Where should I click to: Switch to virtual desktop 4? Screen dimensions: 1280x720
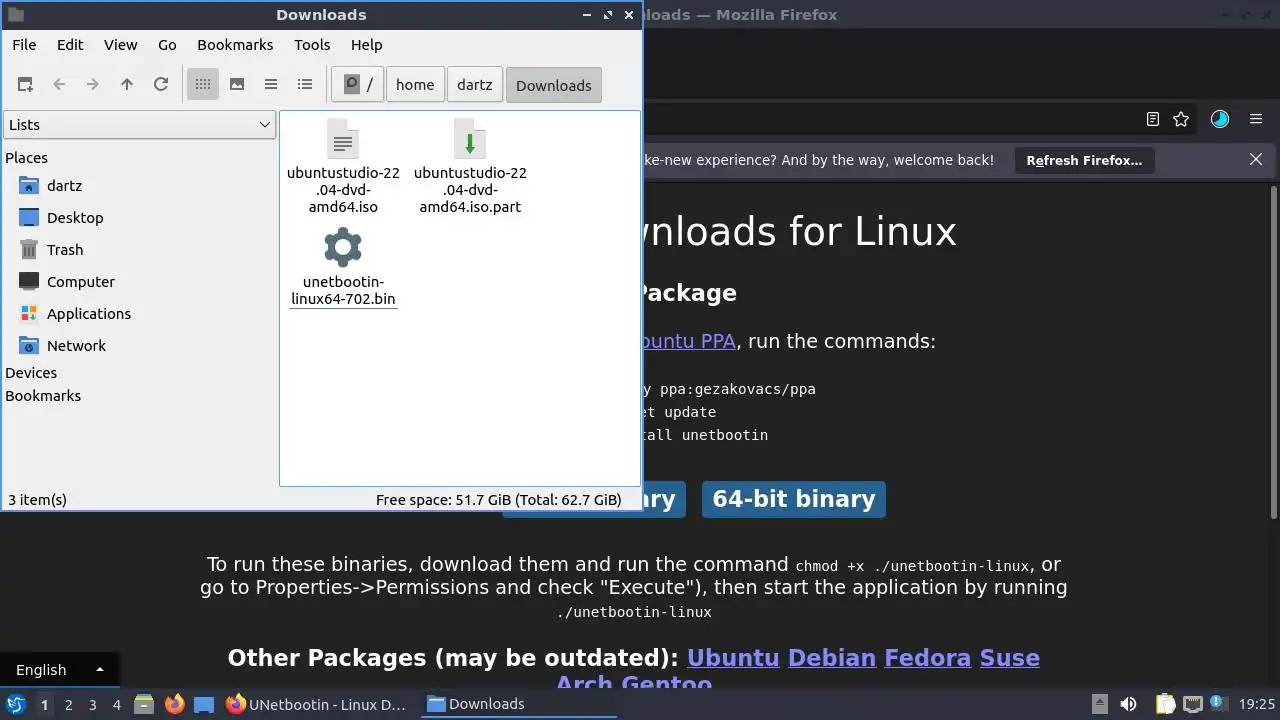[117, 705]
